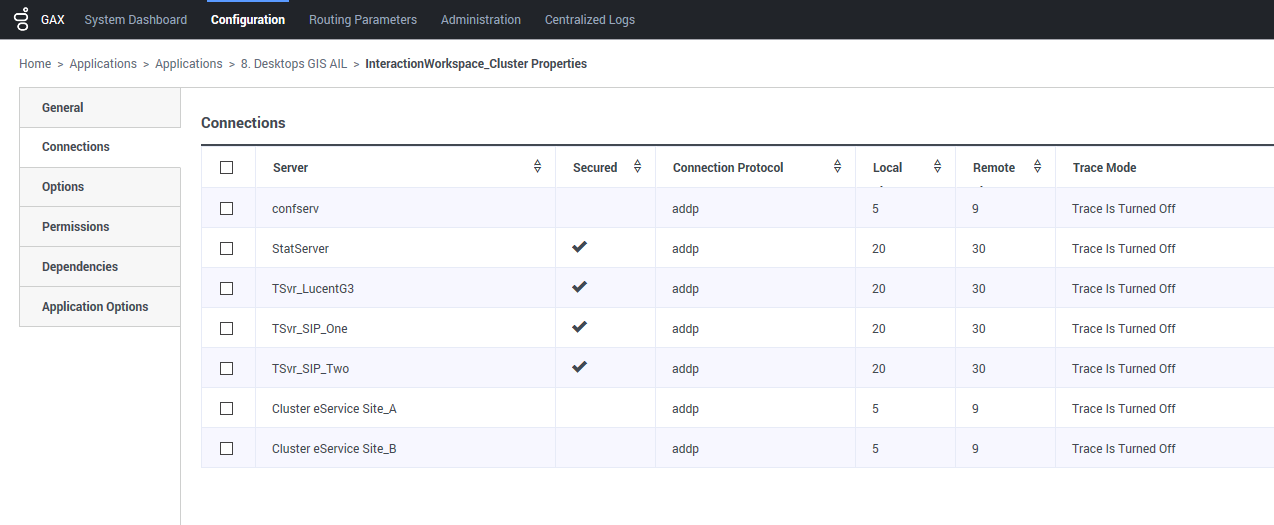The image size is (1274, 525).
Task: Click the Connection Protocol sort icon
Action: [837, 167]
